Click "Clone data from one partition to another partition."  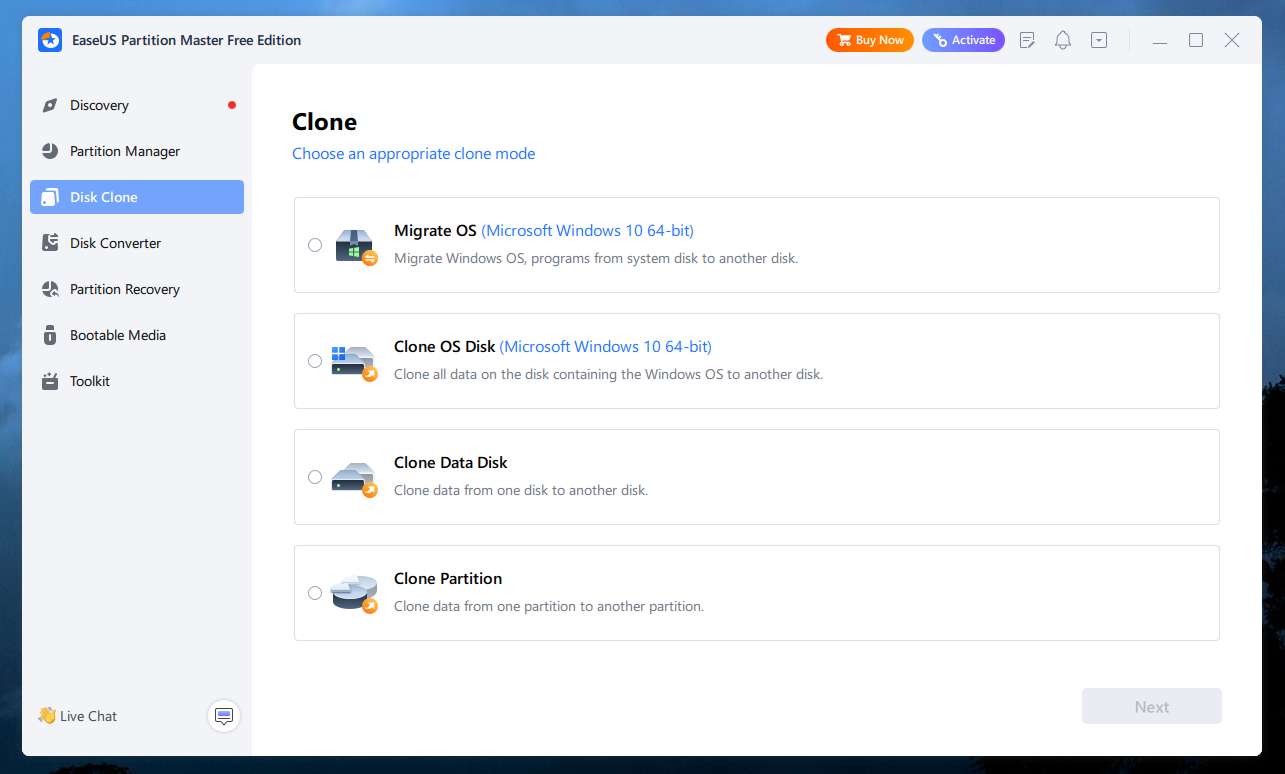[549, 606]
